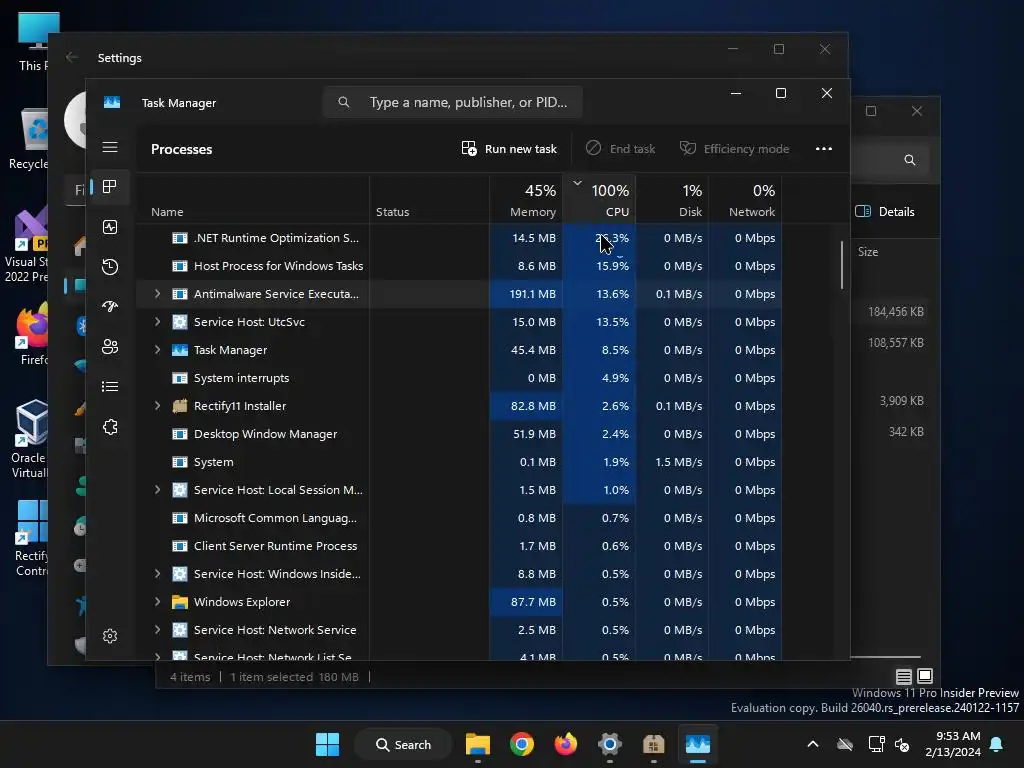This screenshot has height=768, width=1024.
Task: Open the Rectify11 installer icon on taskbar
Action: pyautogui.click(x=654, y=744)
